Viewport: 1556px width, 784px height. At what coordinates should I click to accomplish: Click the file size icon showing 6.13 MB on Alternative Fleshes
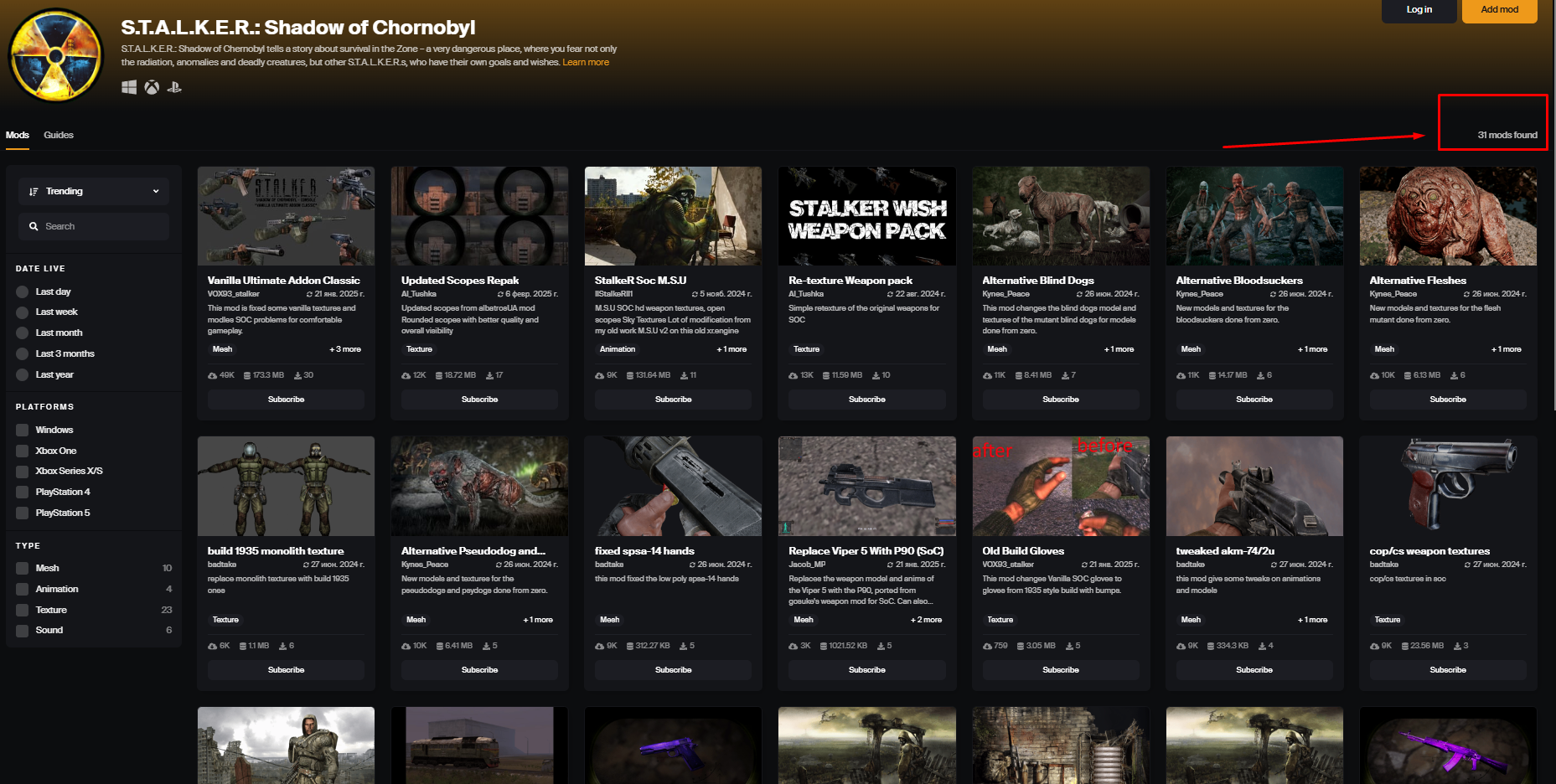(1408, 375)
